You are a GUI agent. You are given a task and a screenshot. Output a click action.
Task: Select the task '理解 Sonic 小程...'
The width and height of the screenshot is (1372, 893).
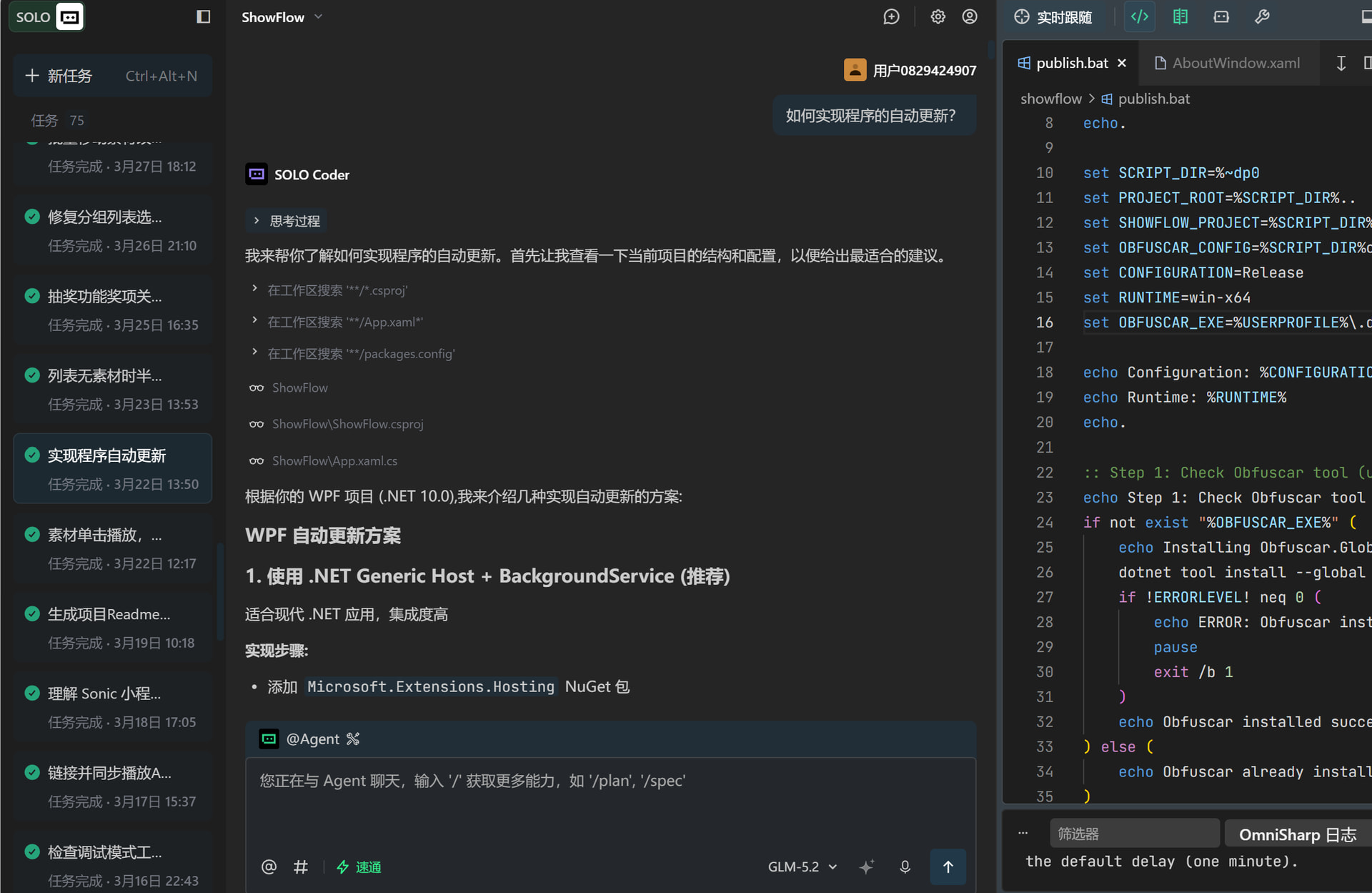[x=112, y=706]
